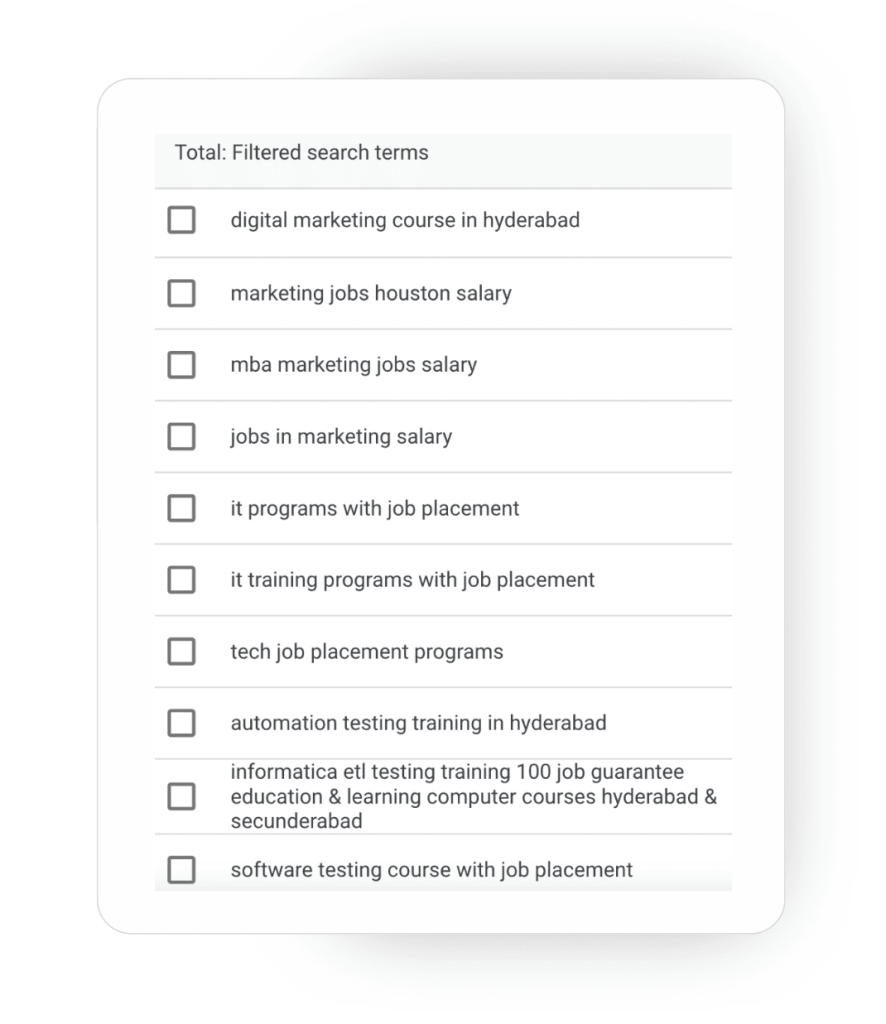Check 'automation testing training in hyderabad' checkbox
Image resolution: width=886 pixels, height=1024 pixels.
coord(181,723)
